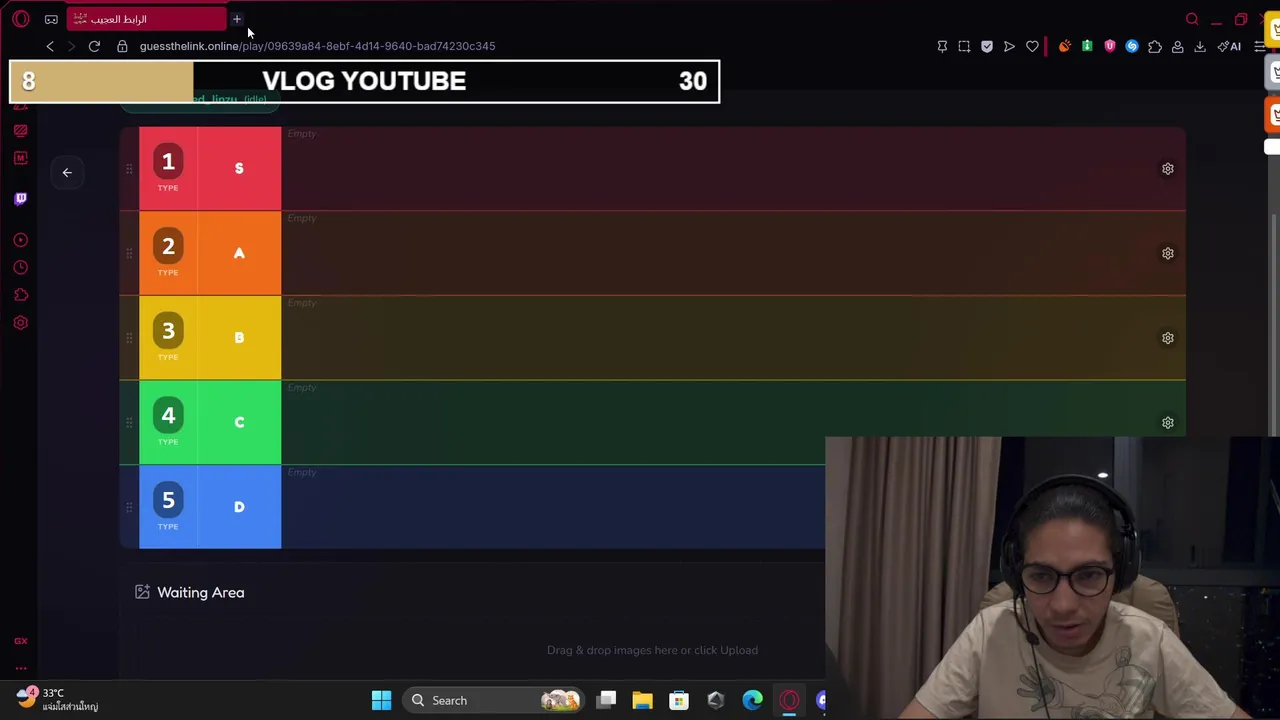Open settings gear for the S tier row
1280x720 pixels.
(1167, 169)
